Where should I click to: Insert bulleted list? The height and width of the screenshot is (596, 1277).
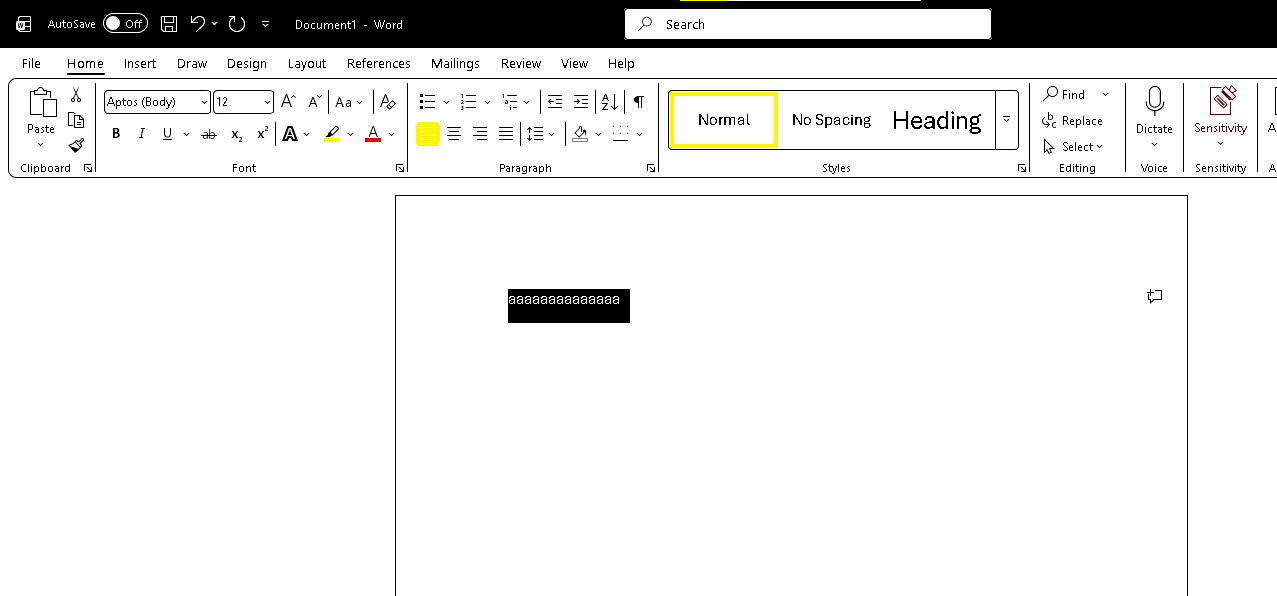[x=428, y=101]
